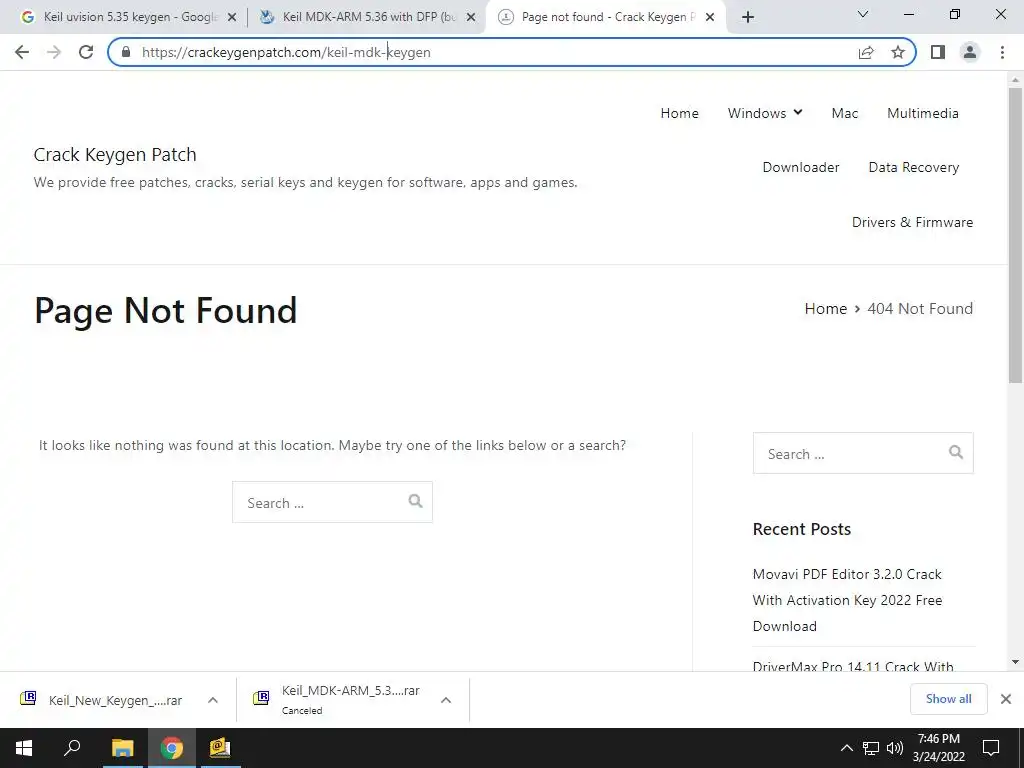Open Movavi PDF Editor 3.2.0 Crack post
This screenshot has width=1024, height=768.
tap(847, 600)
